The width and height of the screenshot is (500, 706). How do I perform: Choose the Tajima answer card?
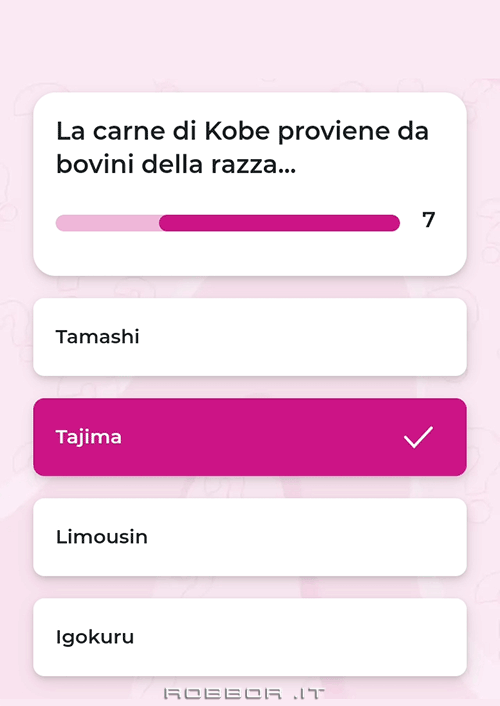click(250, 437)
